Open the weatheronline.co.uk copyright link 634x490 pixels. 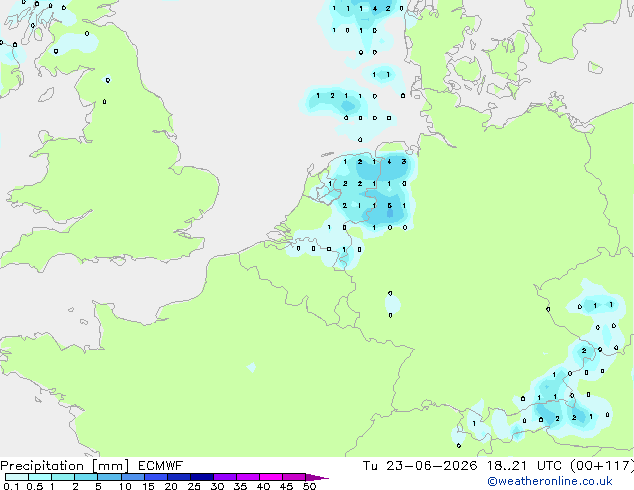click(550, 481)
